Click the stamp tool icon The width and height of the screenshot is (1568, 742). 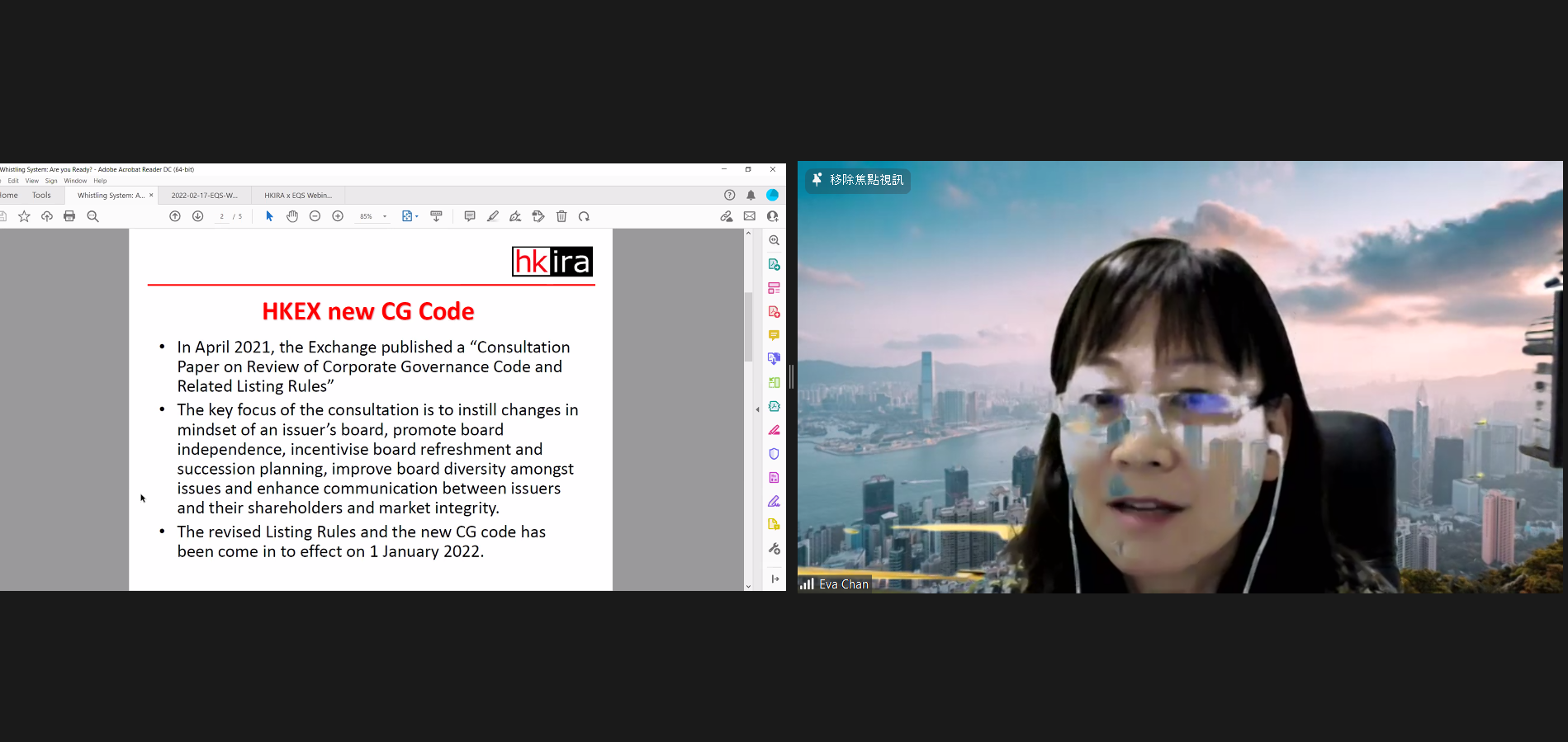[538, 216]
